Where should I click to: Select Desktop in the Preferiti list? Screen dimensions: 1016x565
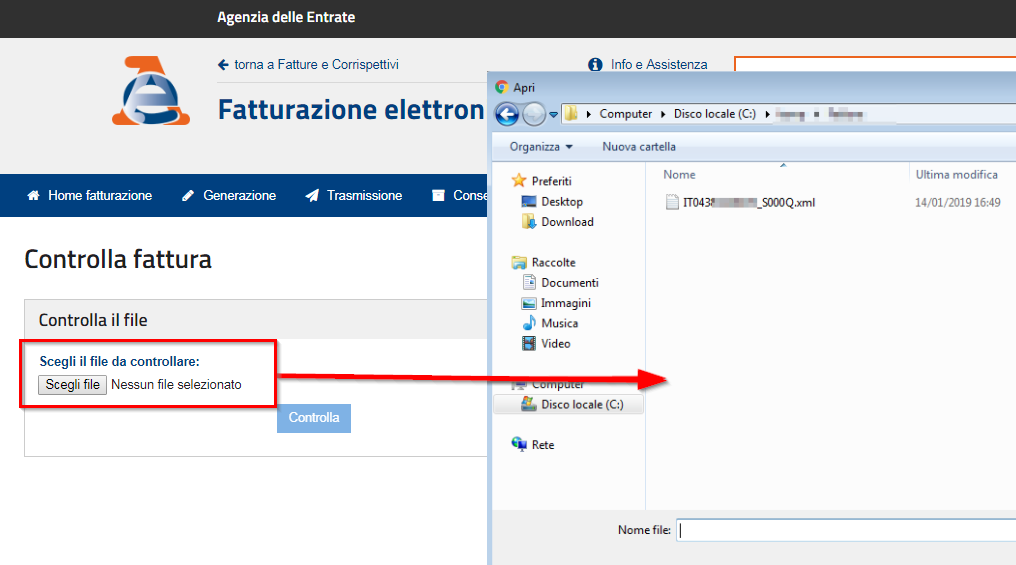(x=562, y=202)
